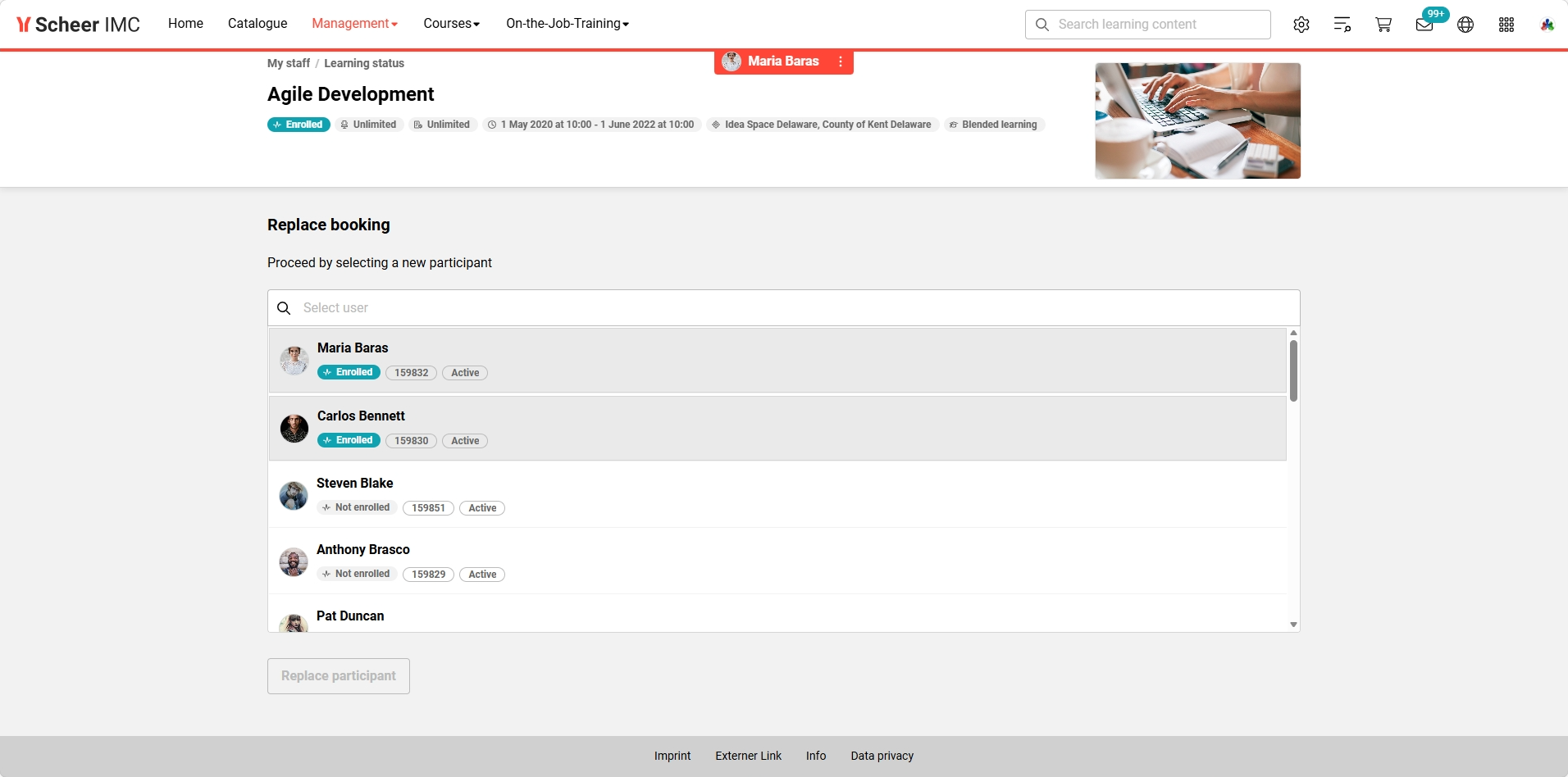Click the colorful user profile icon
1568x777 pixels.
click(1547, 25)
